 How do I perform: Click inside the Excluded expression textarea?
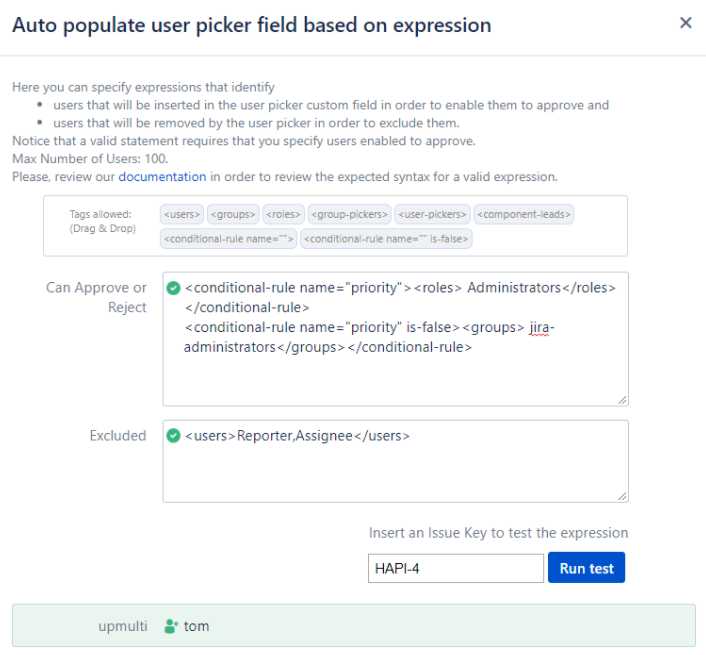395,470
